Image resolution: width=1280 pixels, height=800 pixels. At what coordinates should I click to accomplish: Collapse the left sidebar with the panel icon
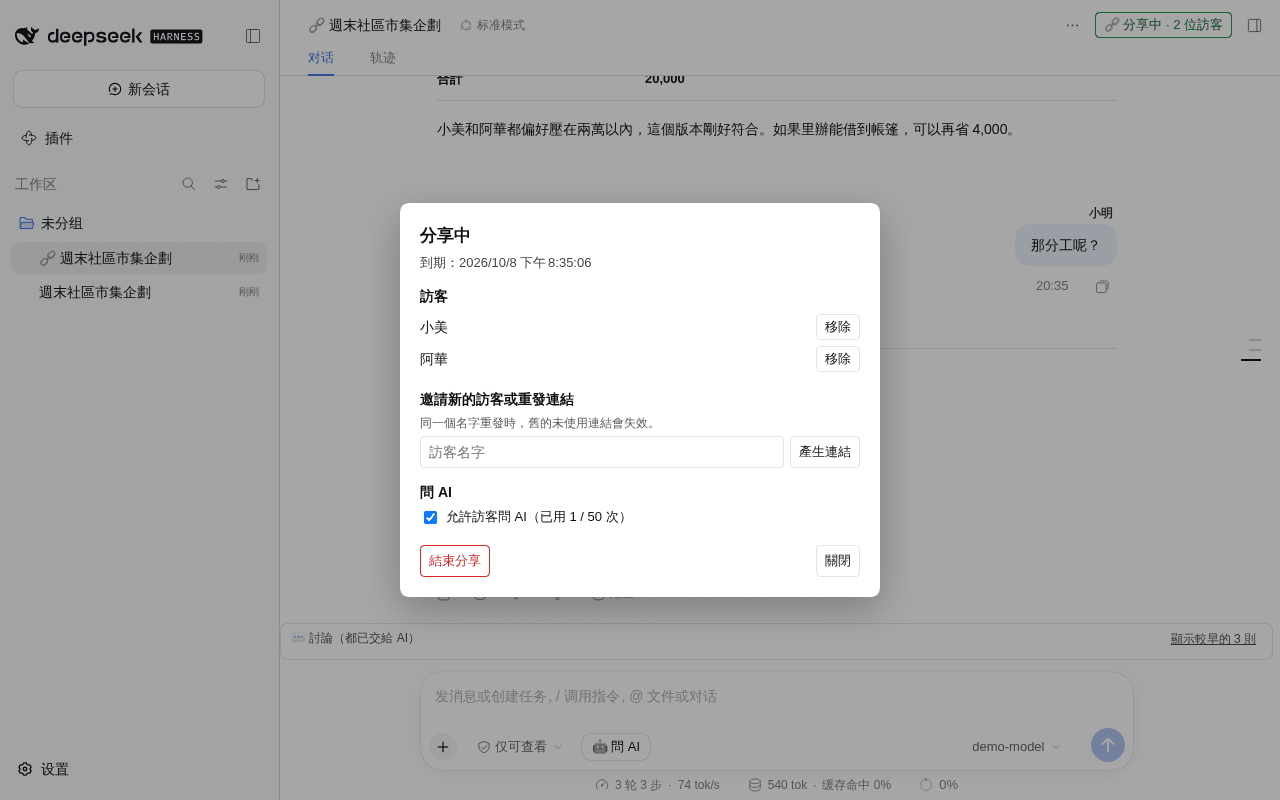[x=253, y=36]
